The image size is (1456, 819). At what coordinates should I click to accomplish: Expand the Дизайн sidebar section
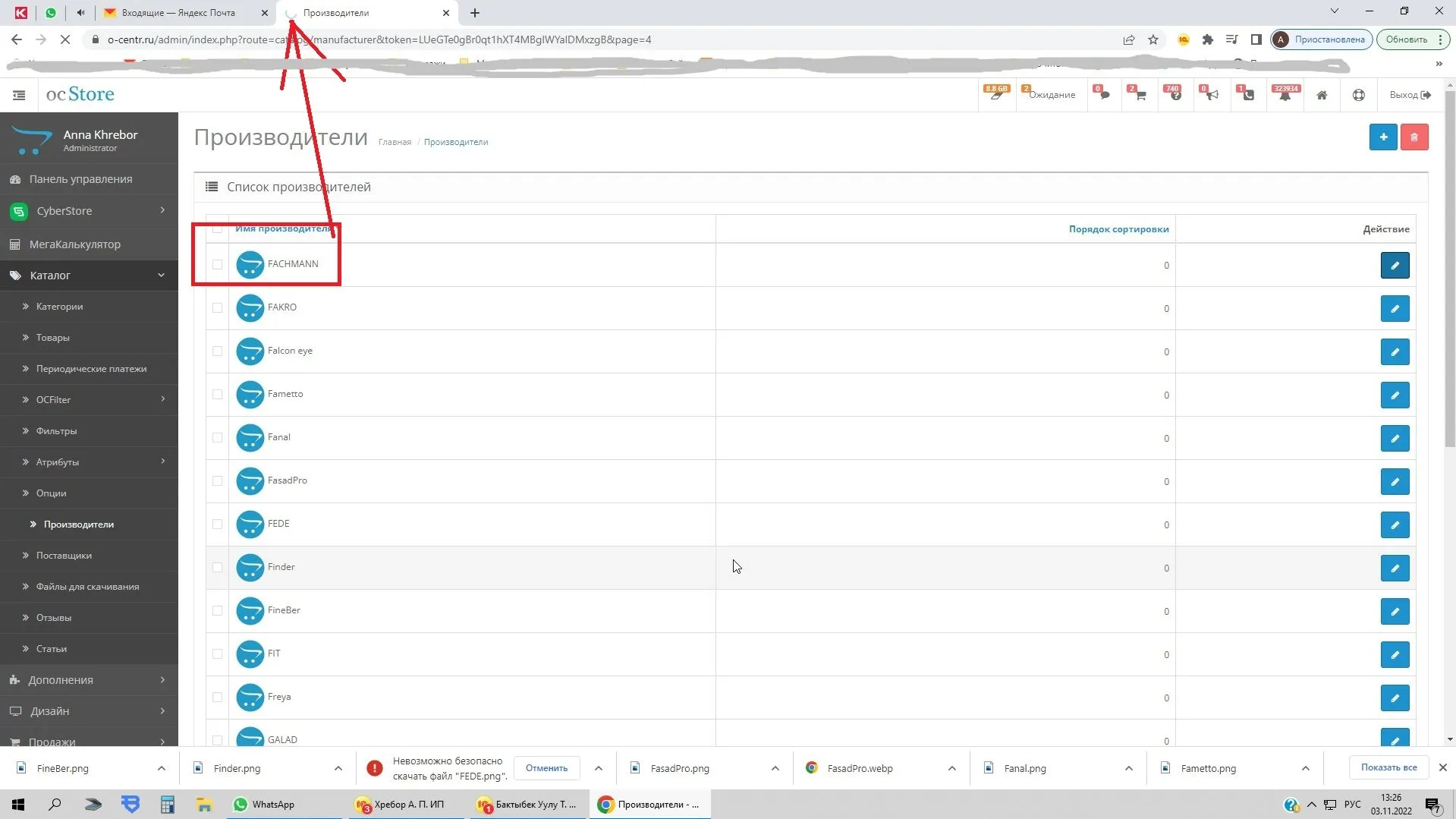89,711
